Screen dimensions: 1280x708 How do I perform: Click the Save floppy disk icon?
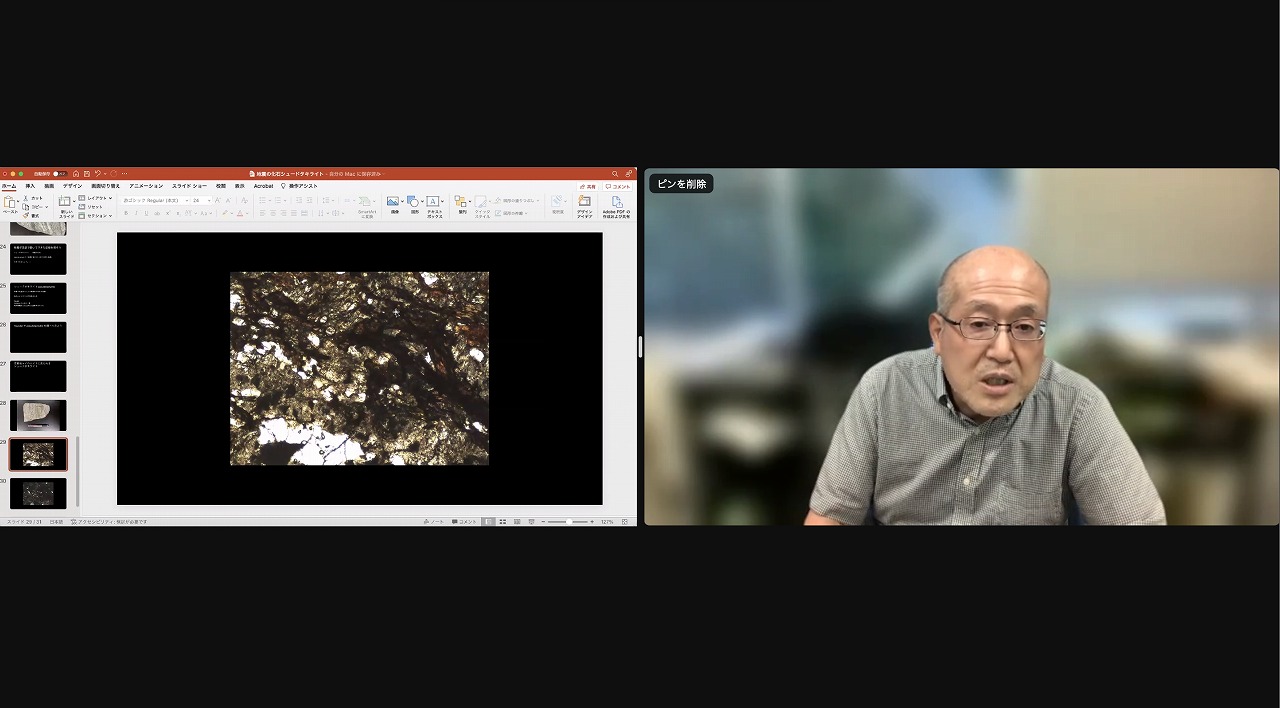pyautogui.click(x=87, y=174)
